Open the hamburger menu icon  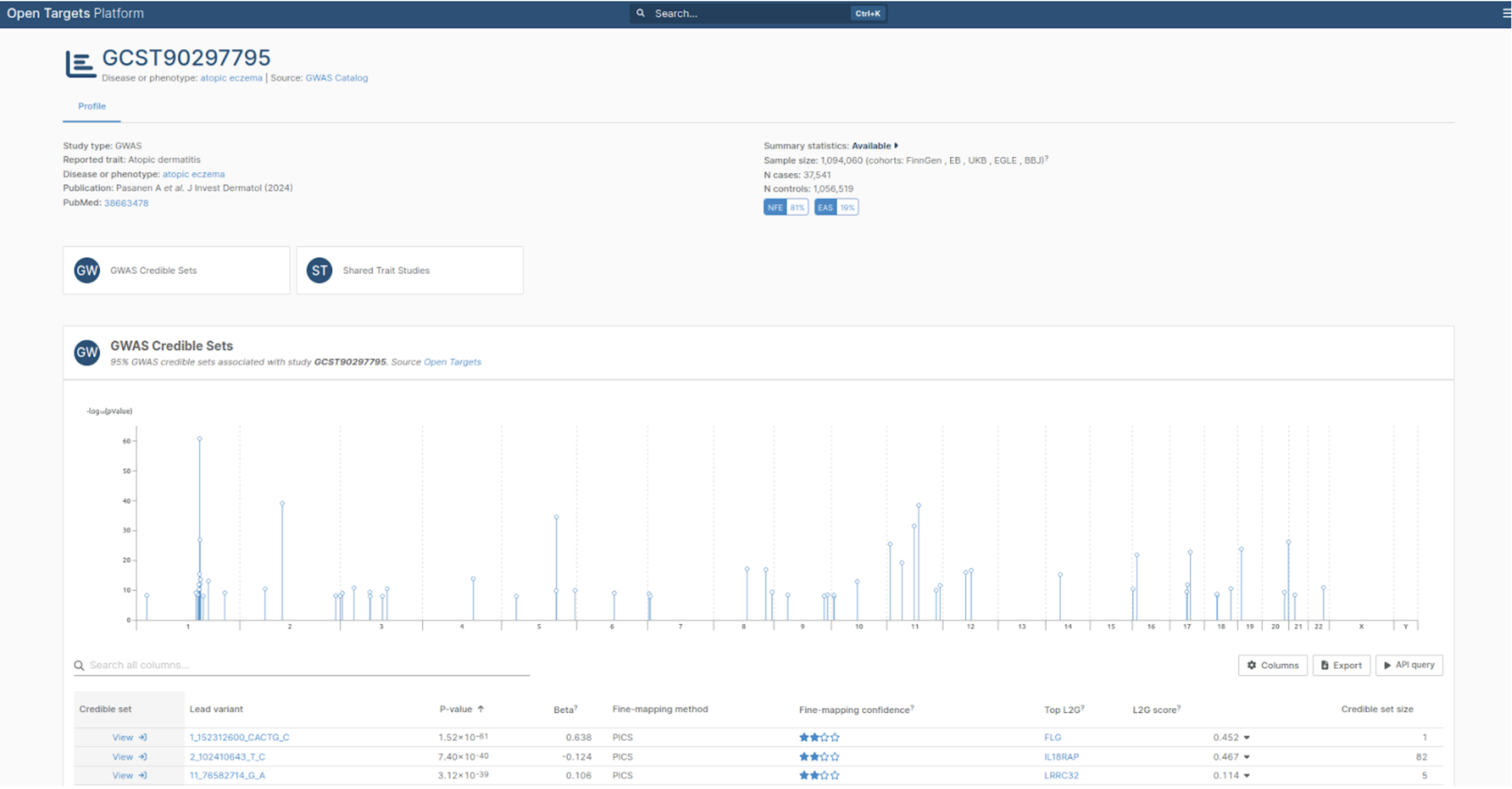(1505, 13)
